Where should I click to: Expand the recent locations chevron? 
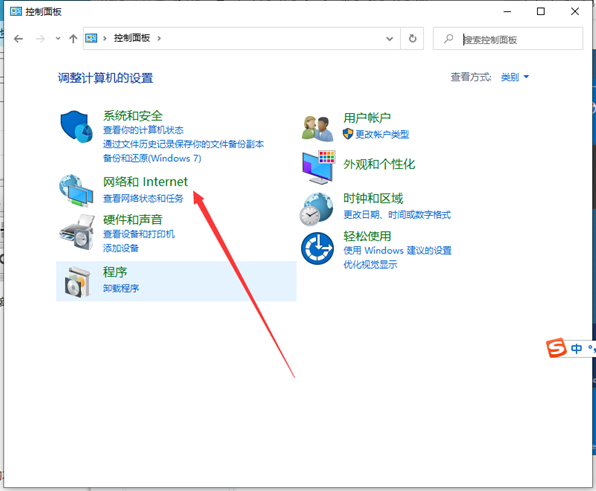tap(58, 38)
